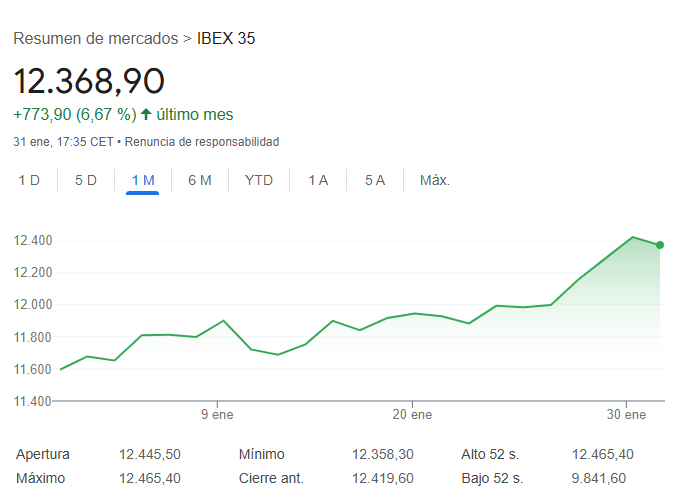Click the timestamp 31 ene, 17:35 CET
The height and width of the screenshot is (500, 699).
point(63,142)
